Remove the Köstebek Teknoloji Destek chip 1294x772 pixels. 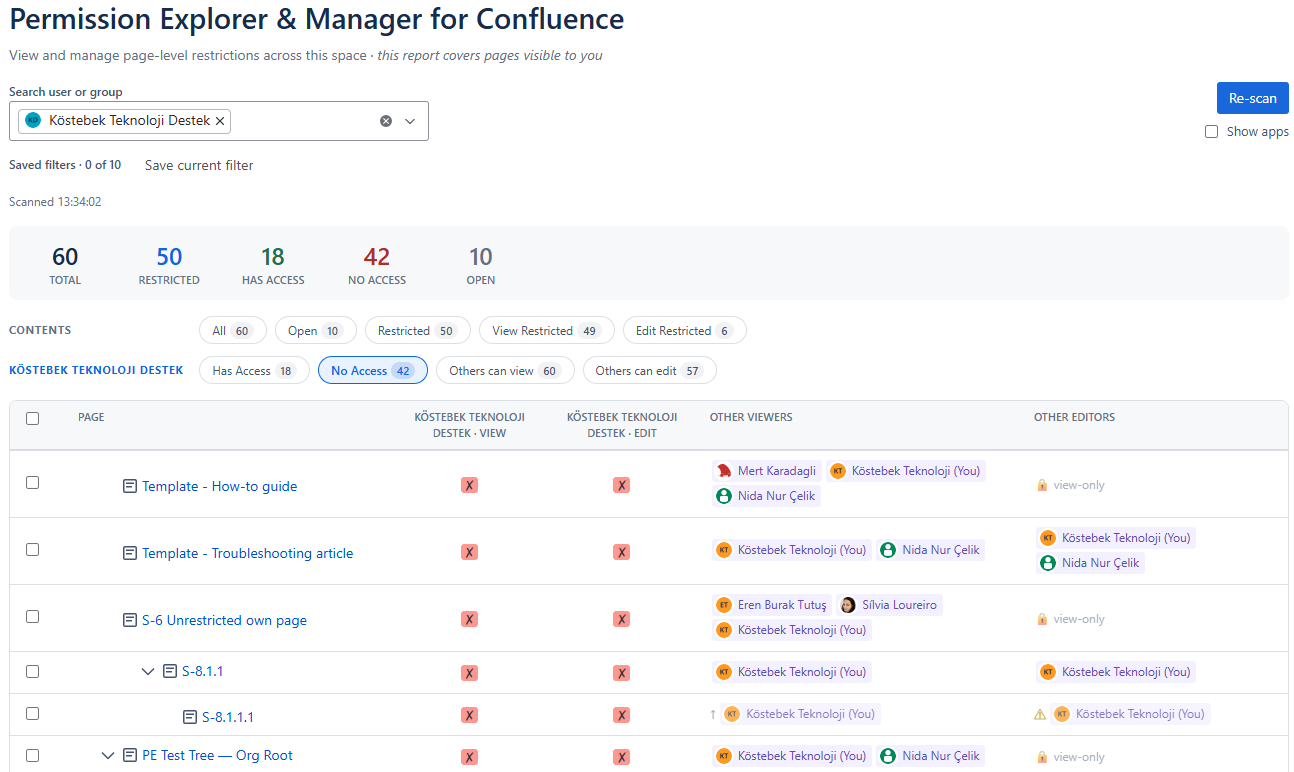click(220, 121)
